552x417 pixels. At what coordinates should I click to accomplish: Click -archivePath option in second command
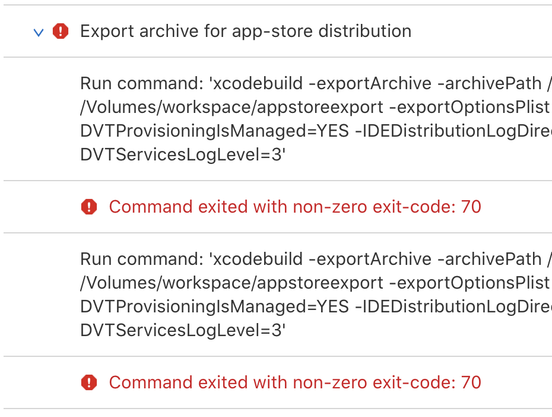point(489,259)
